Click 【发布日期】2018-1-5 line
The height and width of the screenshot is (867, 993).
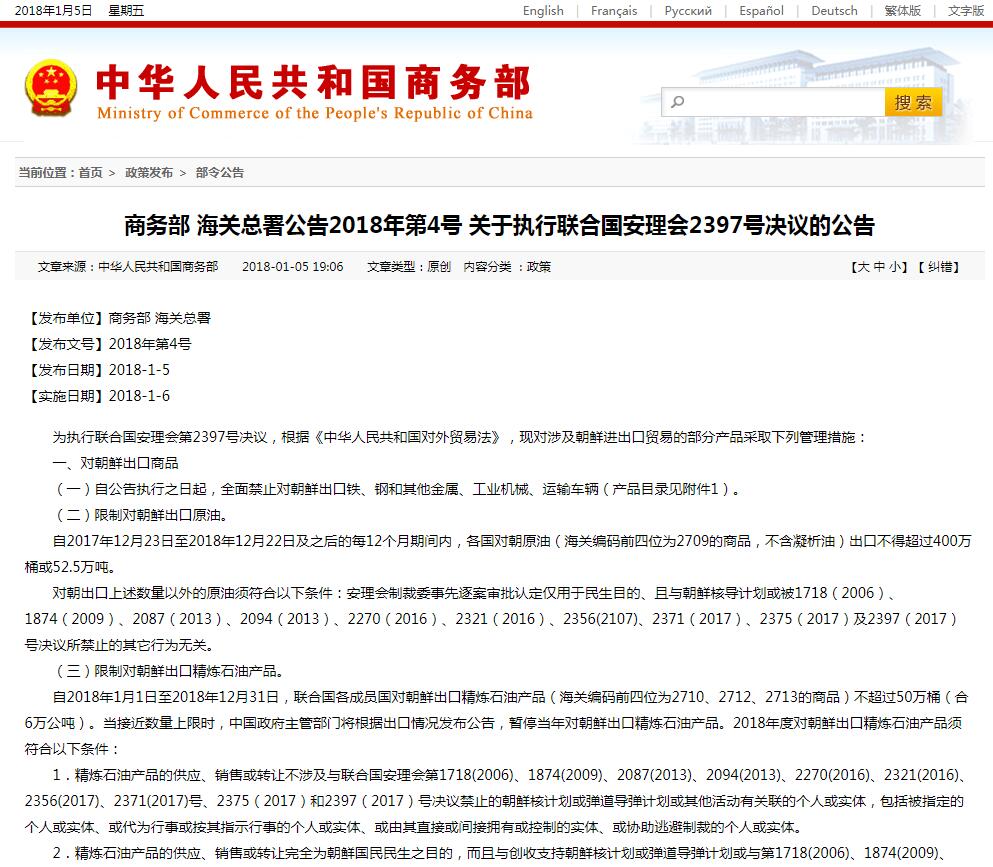(97, 370)
